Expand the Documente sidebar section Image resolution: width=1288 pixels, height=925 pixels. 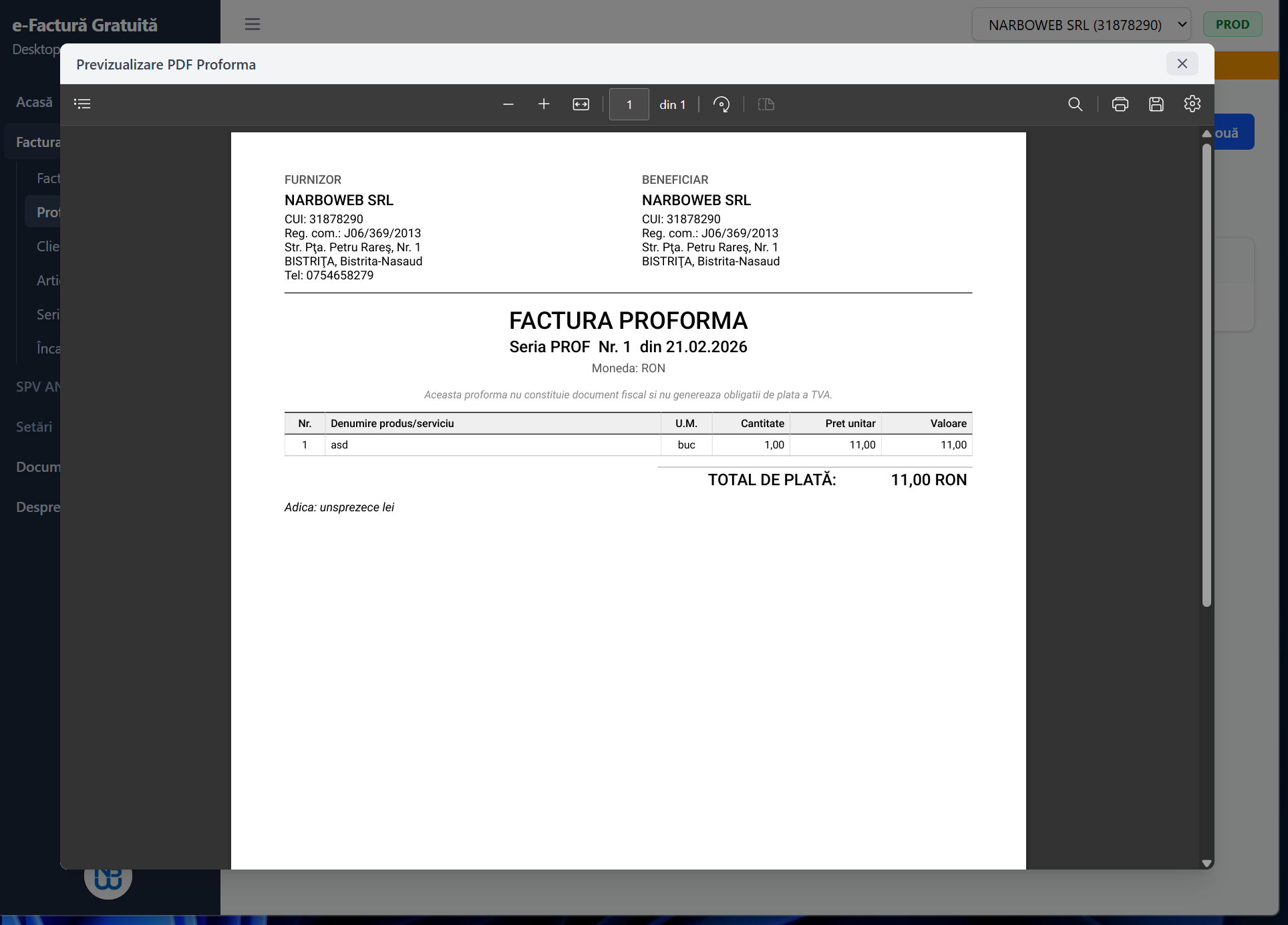pyautogui.click(x=38, y=467)
